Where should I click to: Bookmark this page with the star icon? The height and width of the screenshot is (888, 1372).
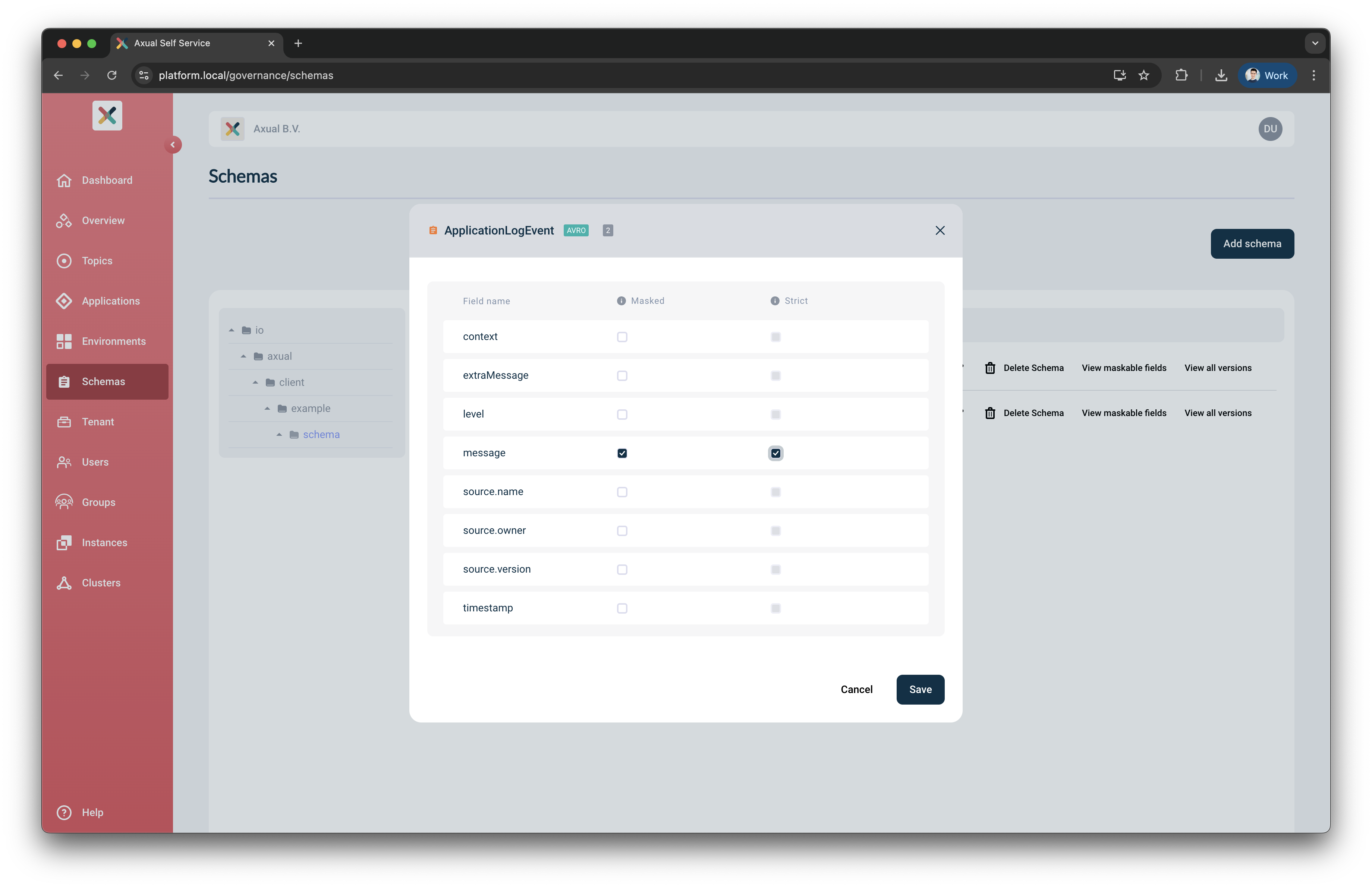click(x=1144, y=75)
